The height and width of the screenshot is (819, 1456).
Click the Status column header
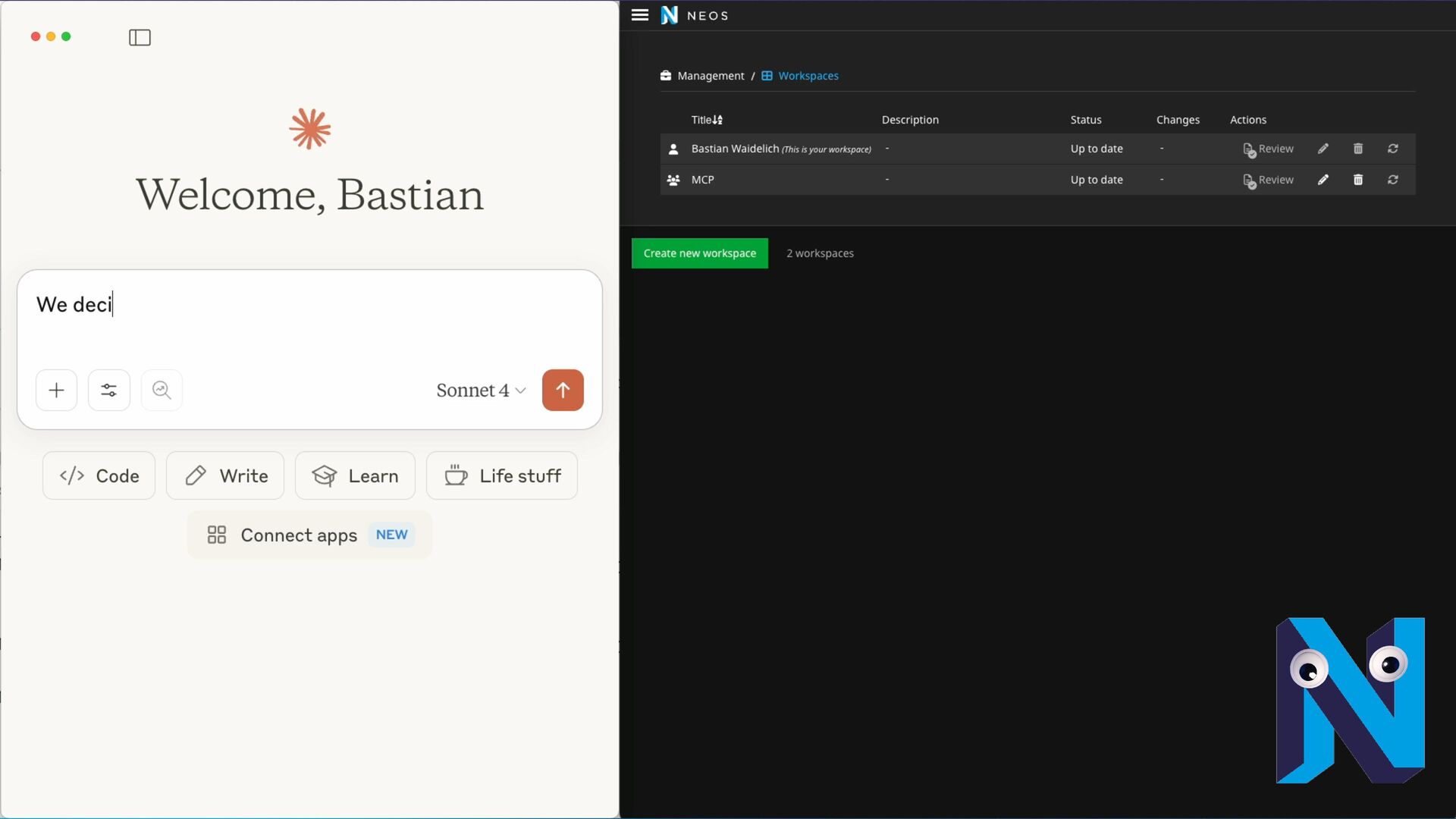1086,120
